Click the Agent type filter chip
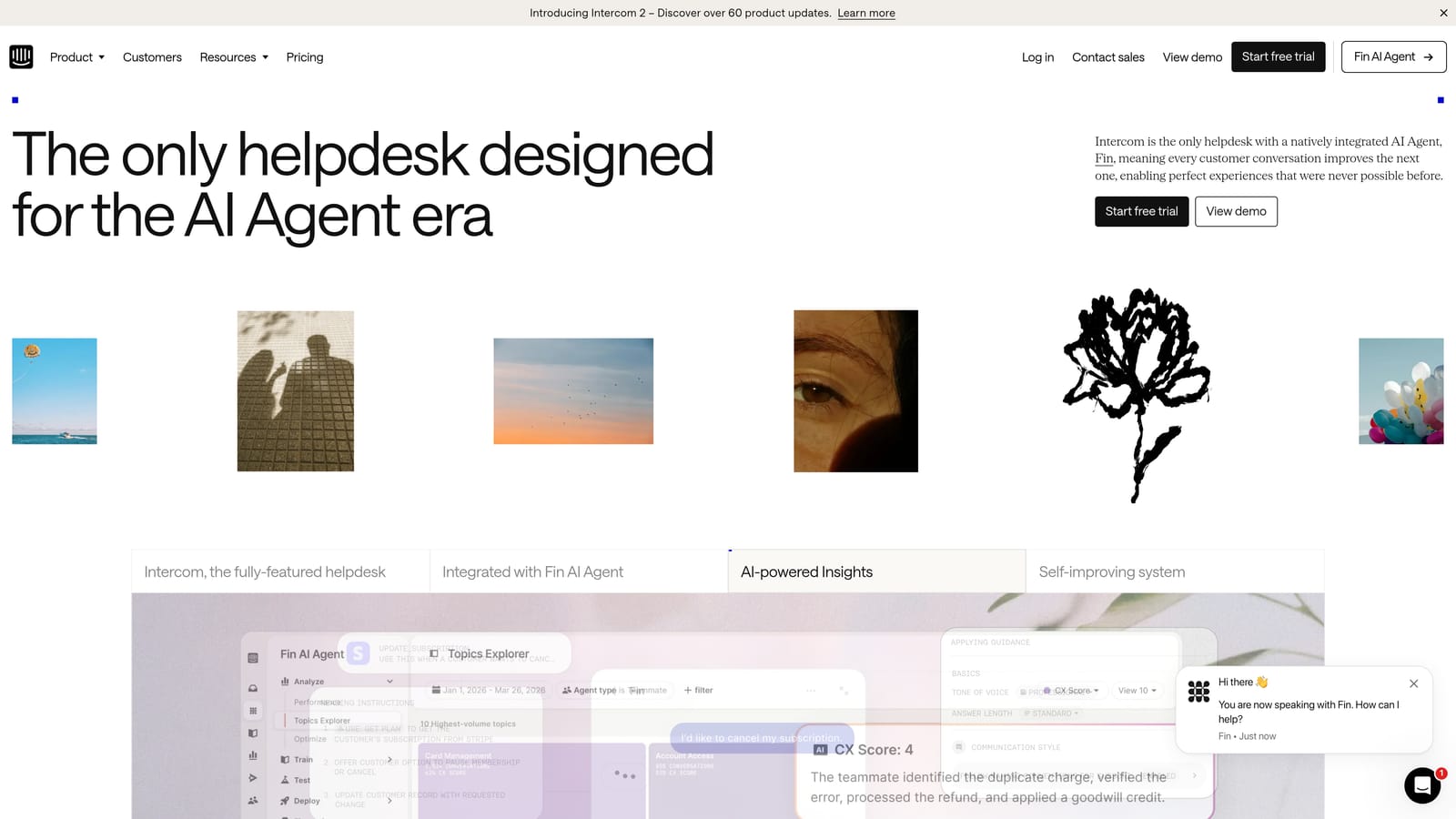 614,691
